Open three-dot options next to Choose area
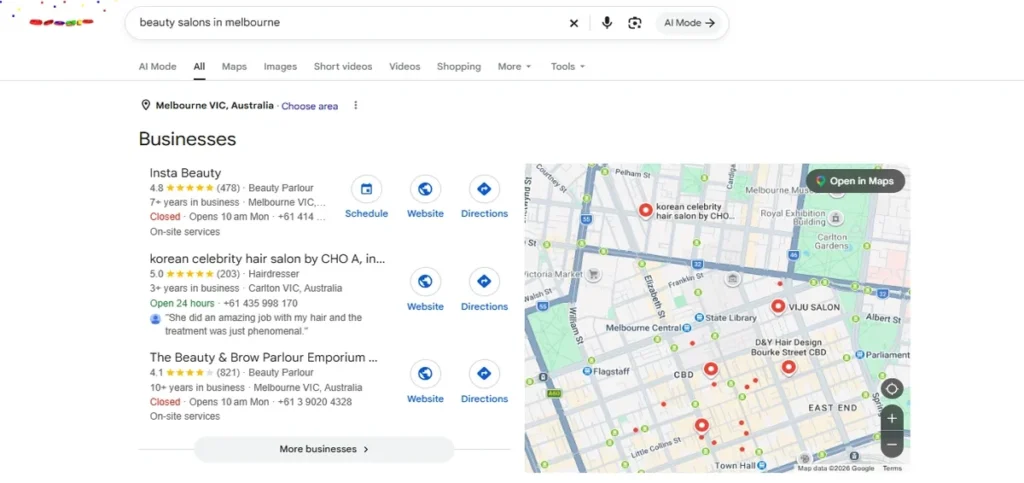Image resolution: width=1024 pixels, height=483 pixels. pyautogui.click(x=355, y=105)
